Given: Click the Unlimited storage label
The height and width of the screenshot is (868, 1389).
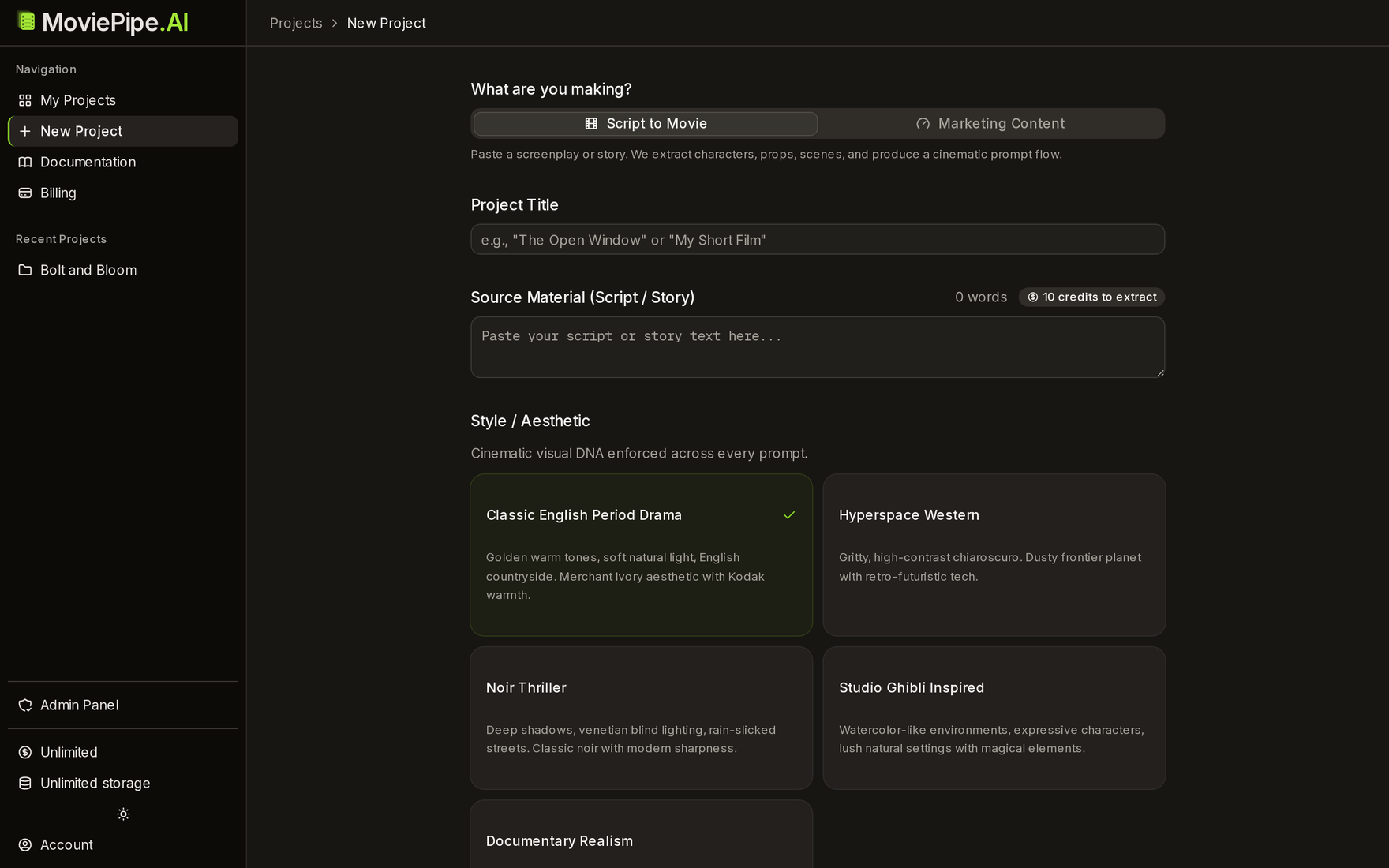Looking at the screenshot, I should [x=95, y=783].
